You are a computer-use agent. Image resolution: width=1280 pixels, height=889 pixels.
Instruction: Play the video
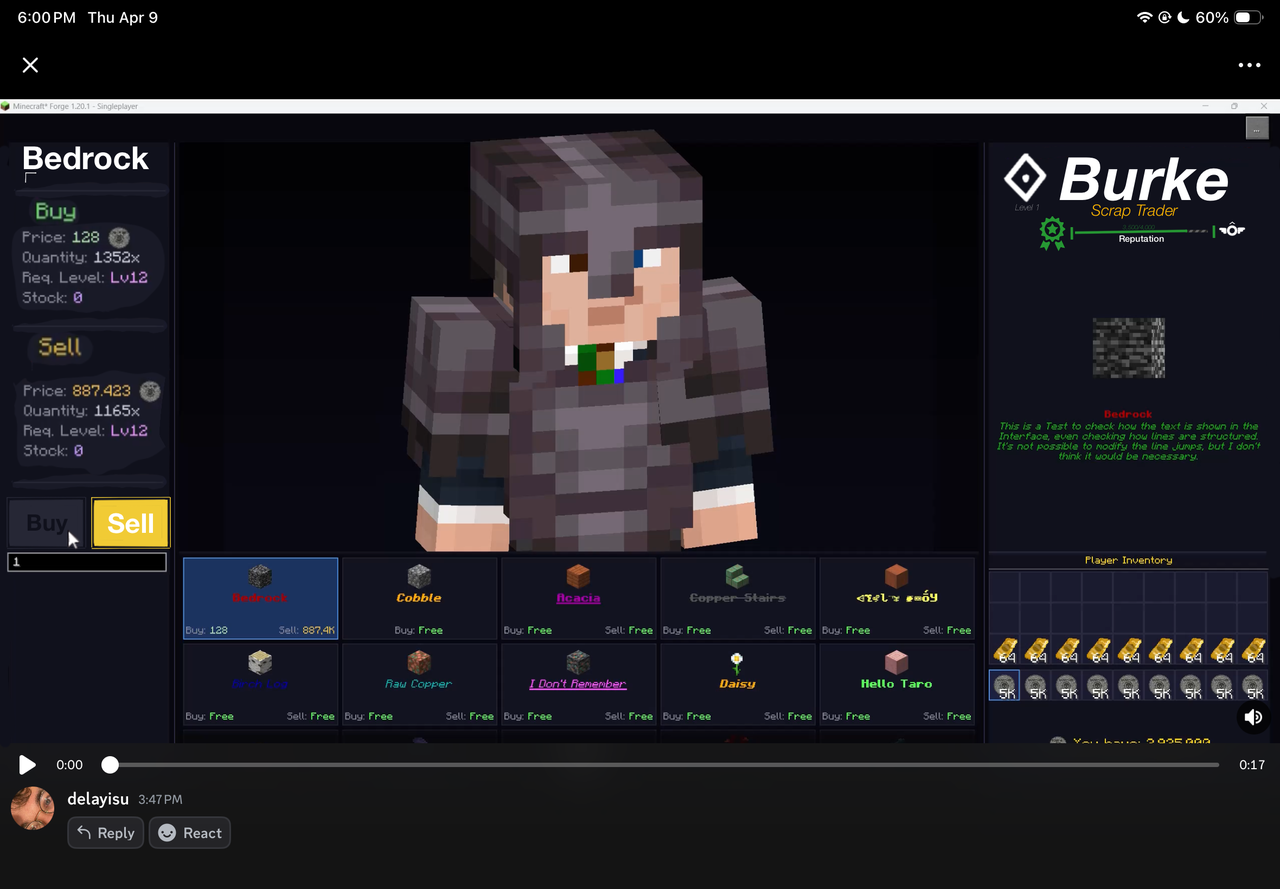click(27, 765)
